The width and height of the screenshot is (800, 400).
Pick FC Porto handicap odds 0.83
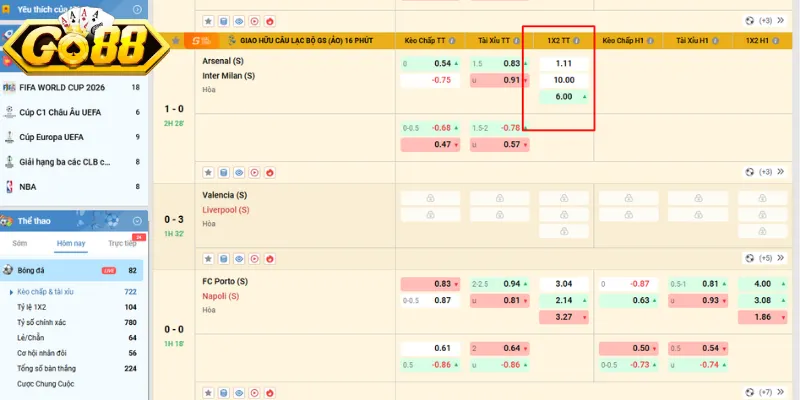(x=430, y=283)
